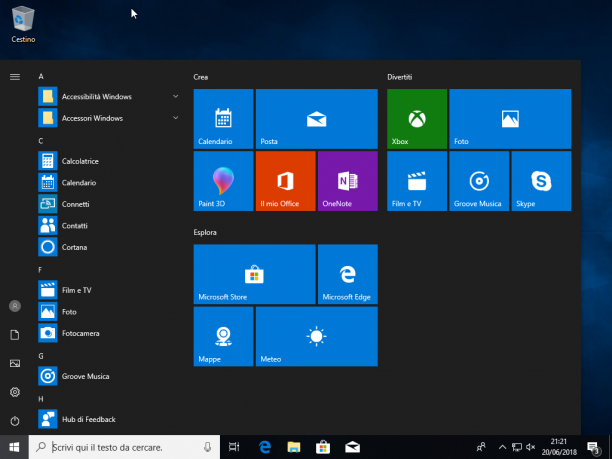The image size is (612, 459).
Task: Select the letter A section header
Action: (41, 76)
